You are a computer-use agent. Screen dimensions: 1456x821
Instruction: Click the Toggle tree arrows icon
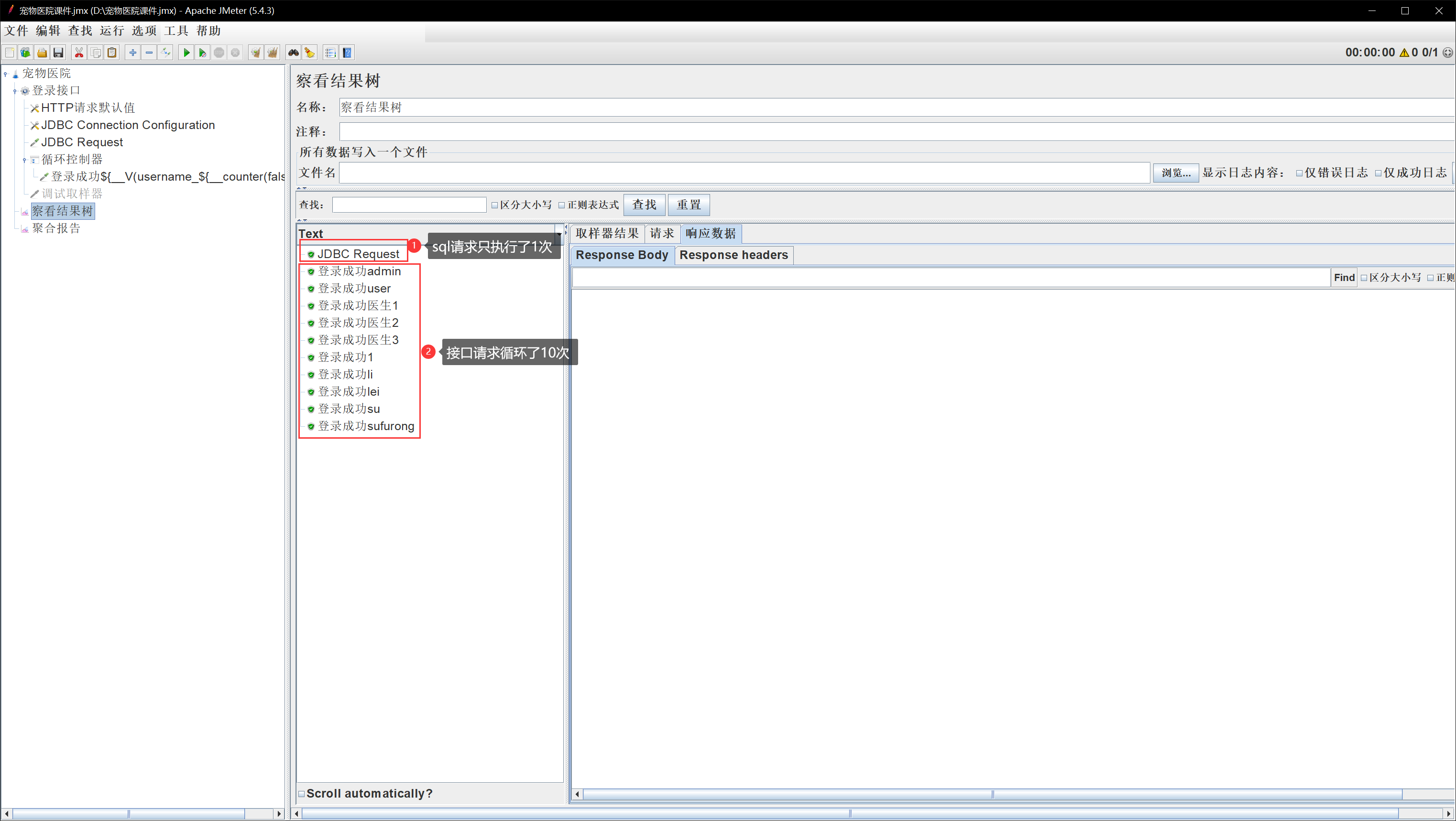[x=165, y=53]
